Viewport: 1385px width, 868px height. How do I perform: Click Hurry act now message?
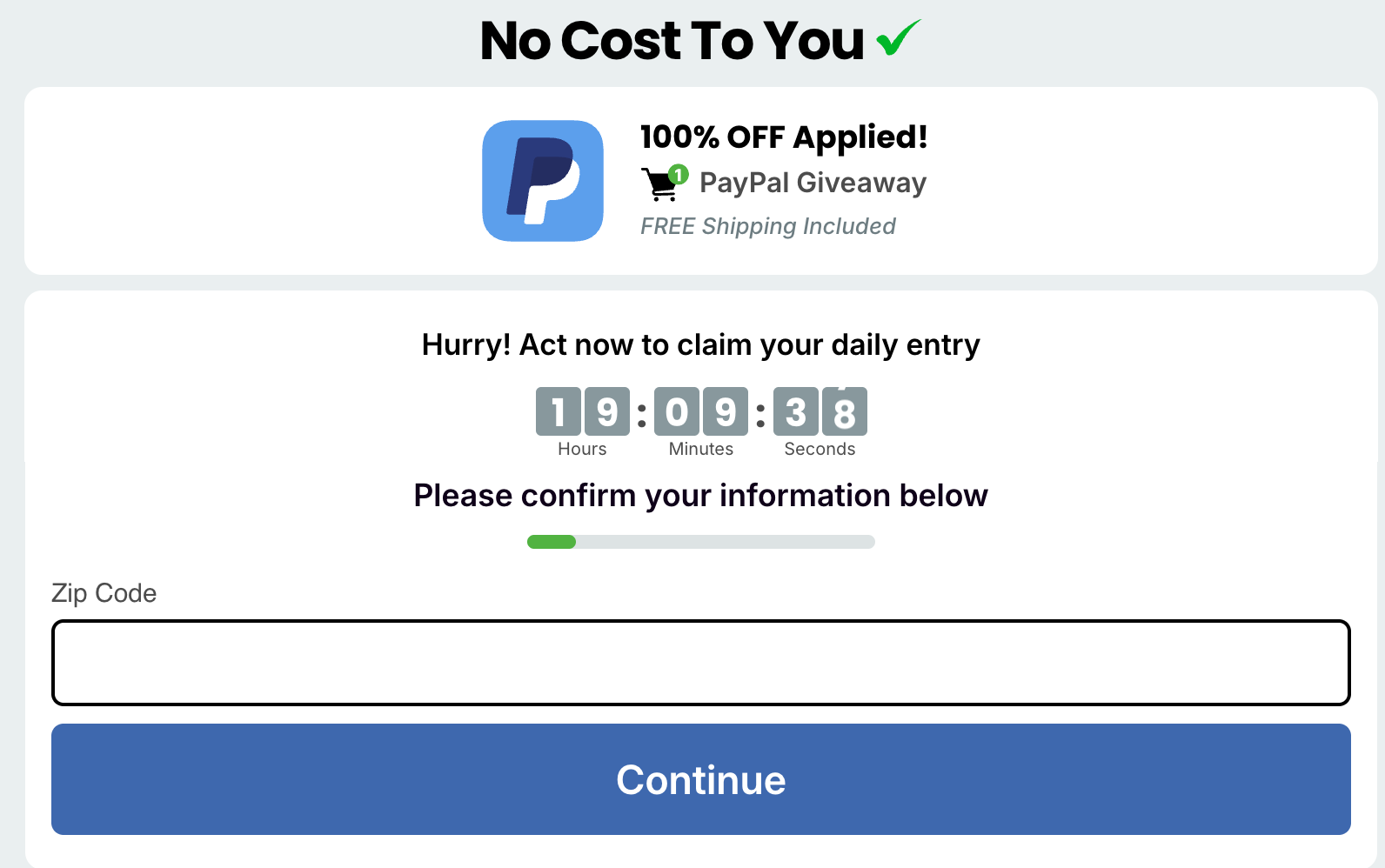(701, 345)
